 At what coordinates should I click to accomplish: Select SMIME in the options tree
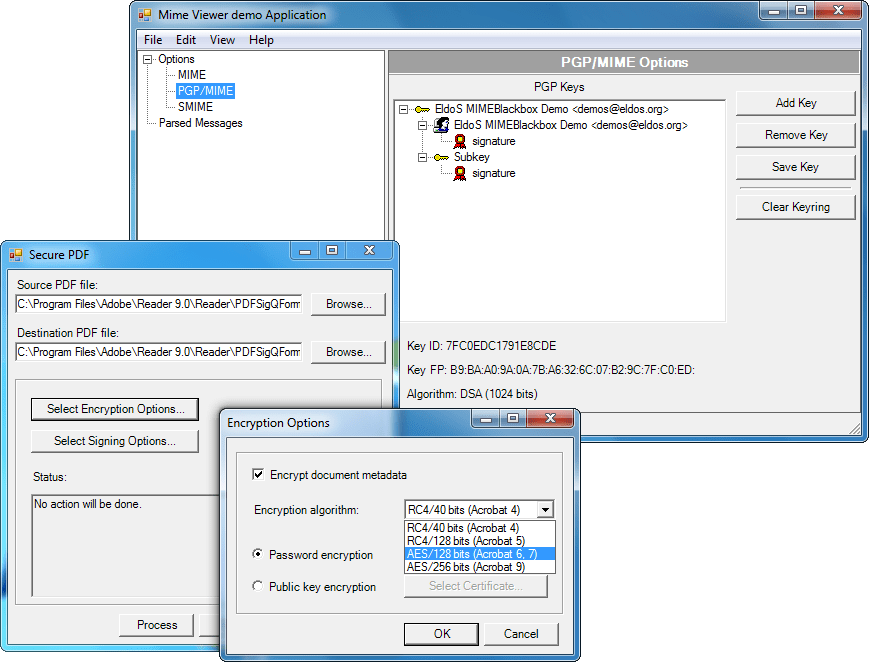(195, 107)
